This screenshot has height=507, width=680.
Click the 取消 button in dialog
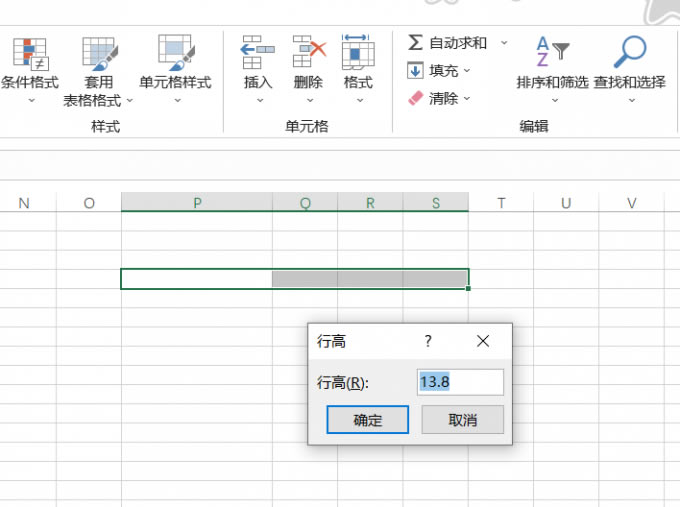[462, 420]
